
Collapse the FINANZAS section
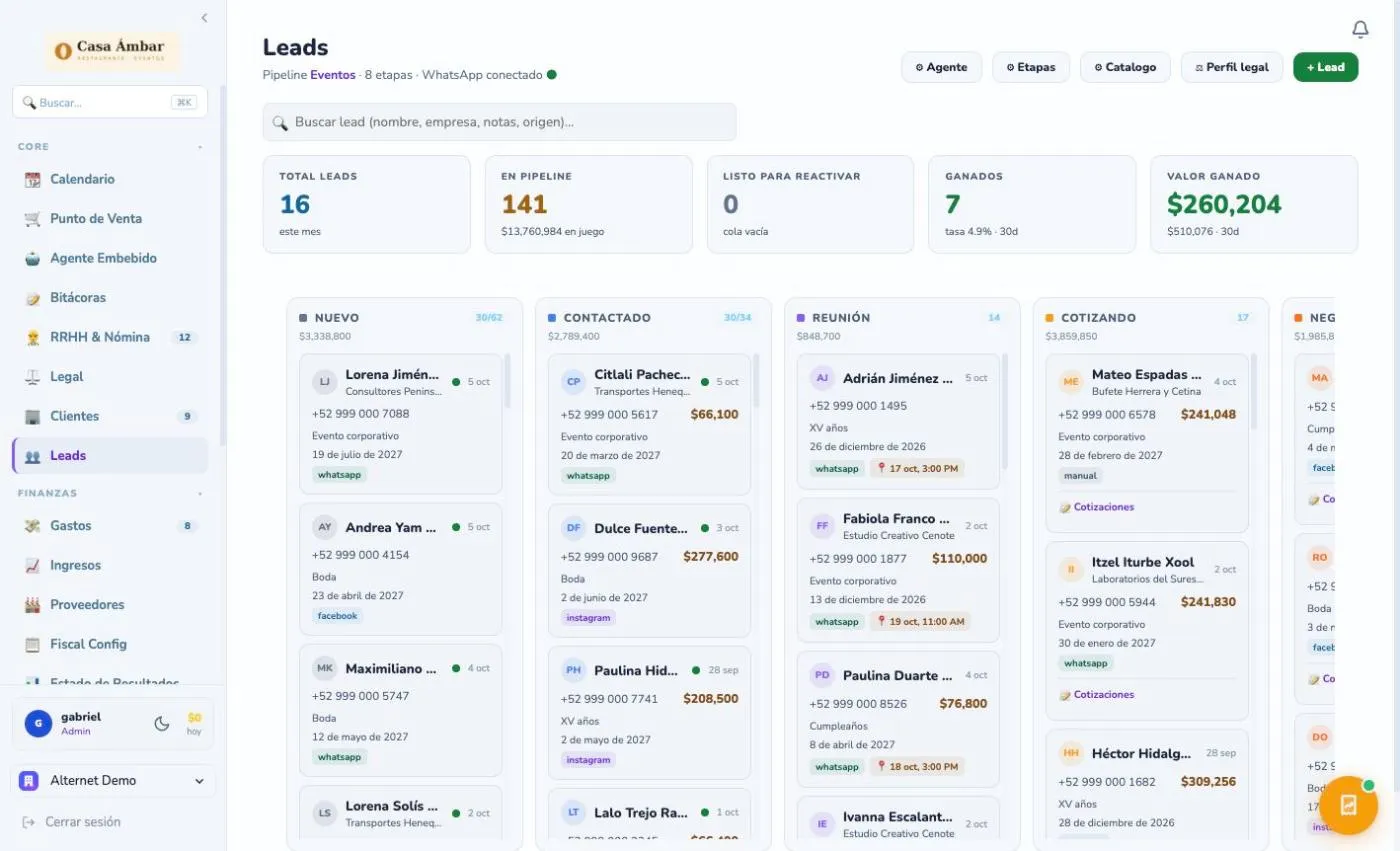199,493
